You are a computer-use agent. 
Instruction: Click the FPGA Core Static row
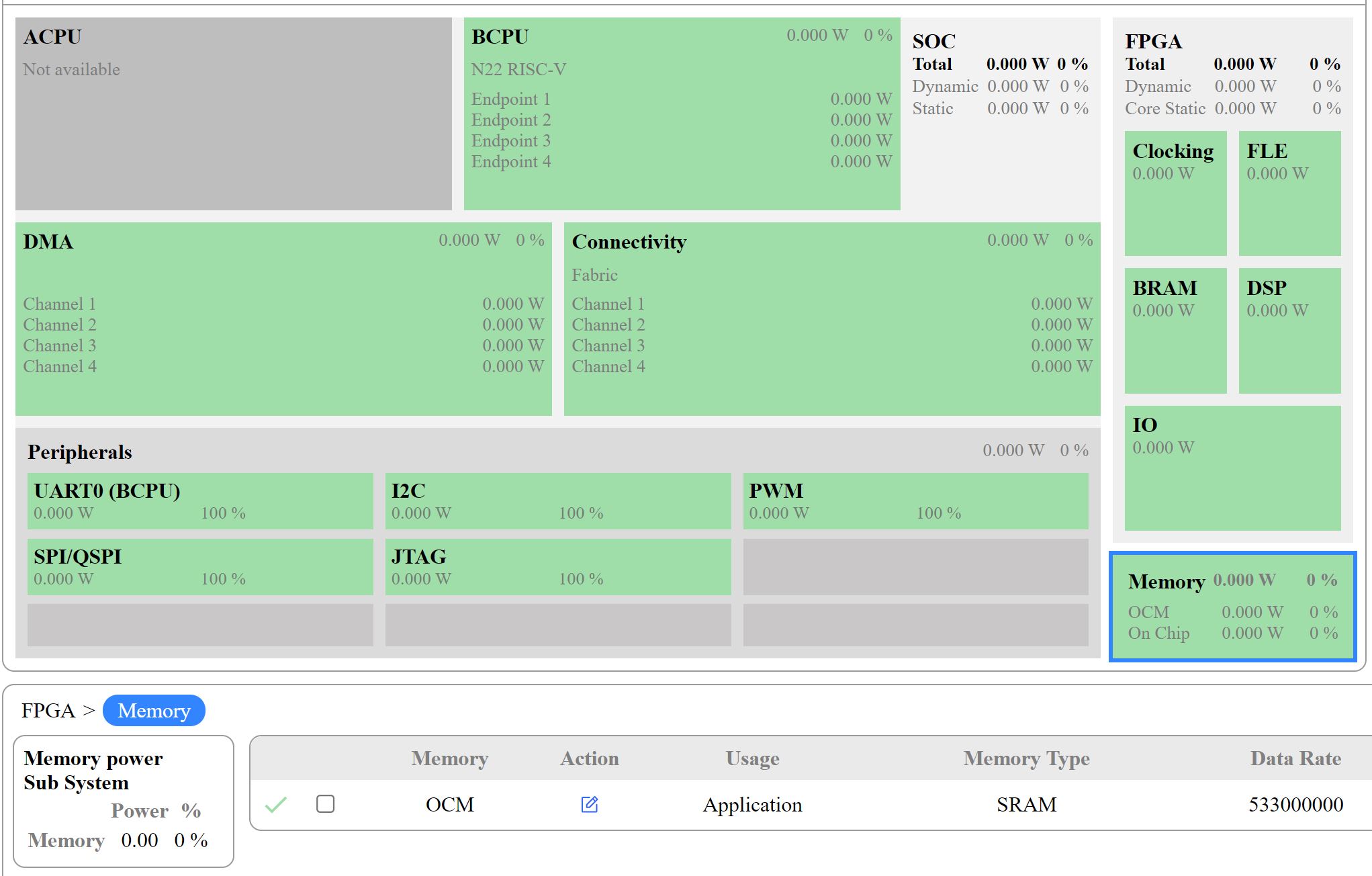click(1233, 109)
